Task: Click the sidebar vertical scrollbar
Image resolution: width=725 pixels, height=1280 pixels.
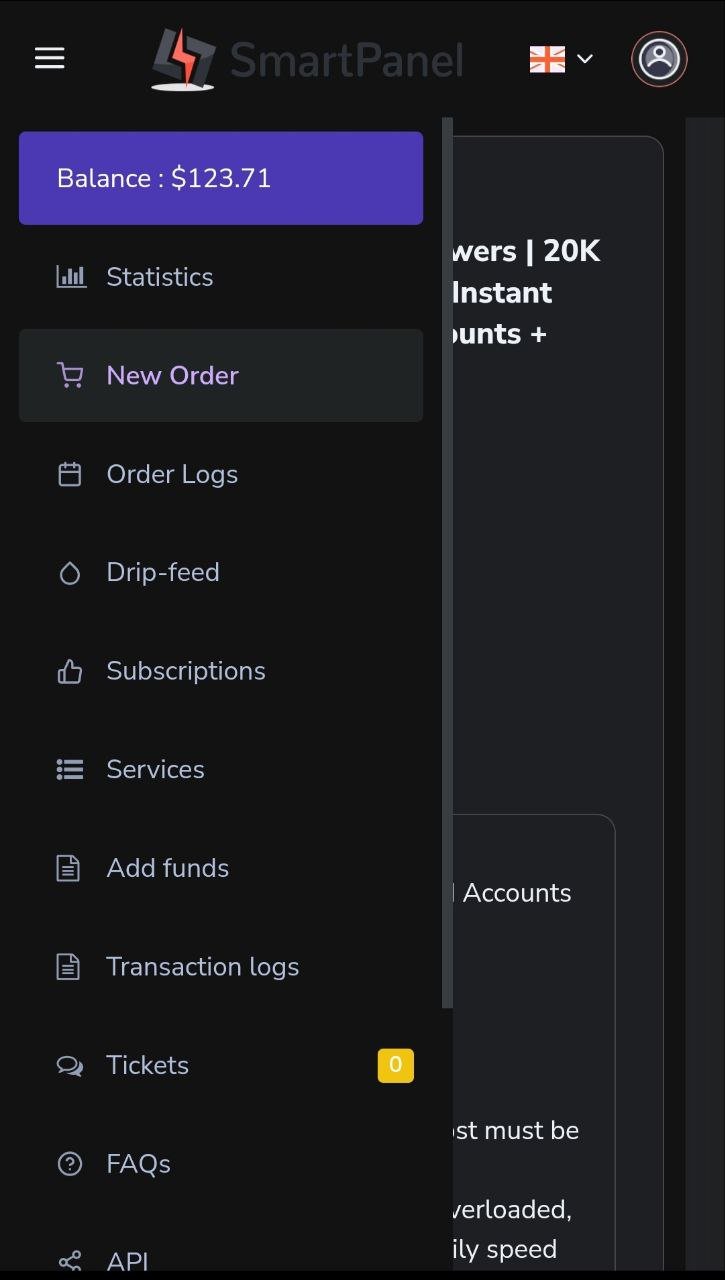Action: (x=447, y=560)
